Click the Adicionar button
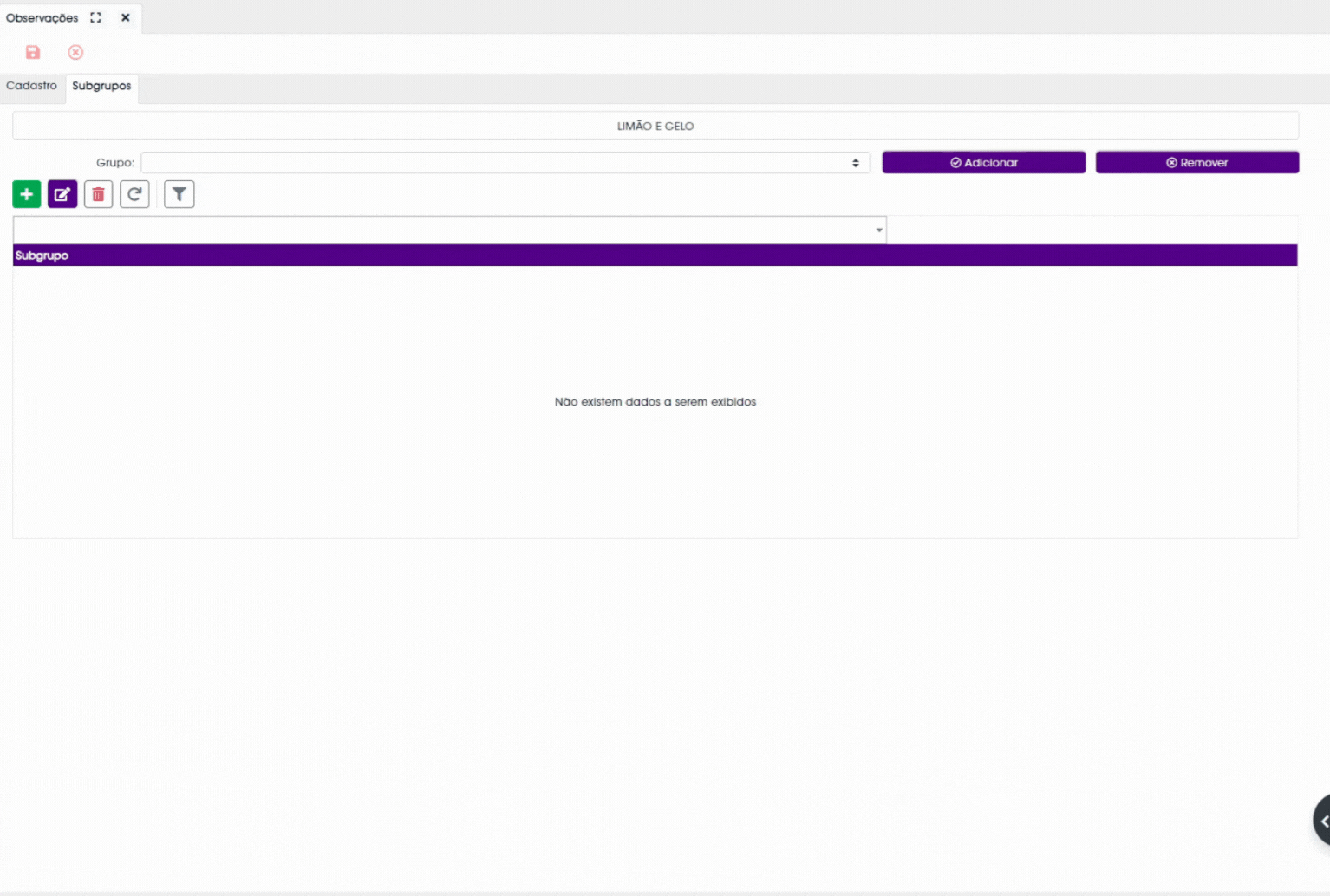Screen dimensions: 1330x896 [984, 163]
